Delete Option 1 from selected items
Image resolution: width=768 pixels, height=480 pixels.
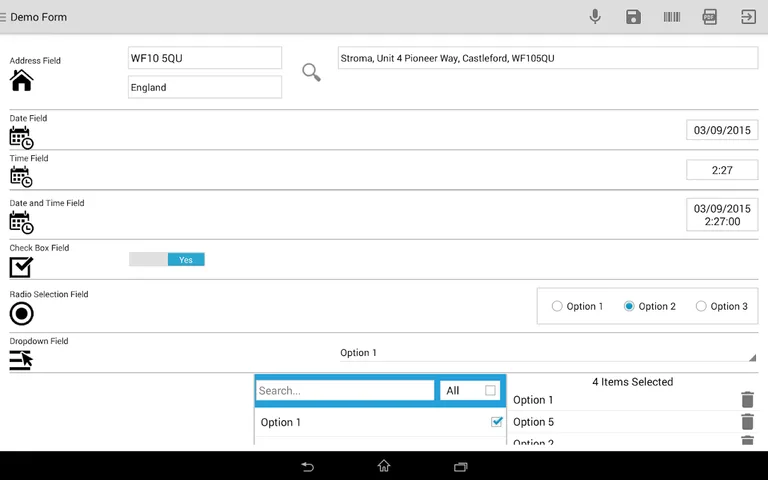[x=747, y=400]
